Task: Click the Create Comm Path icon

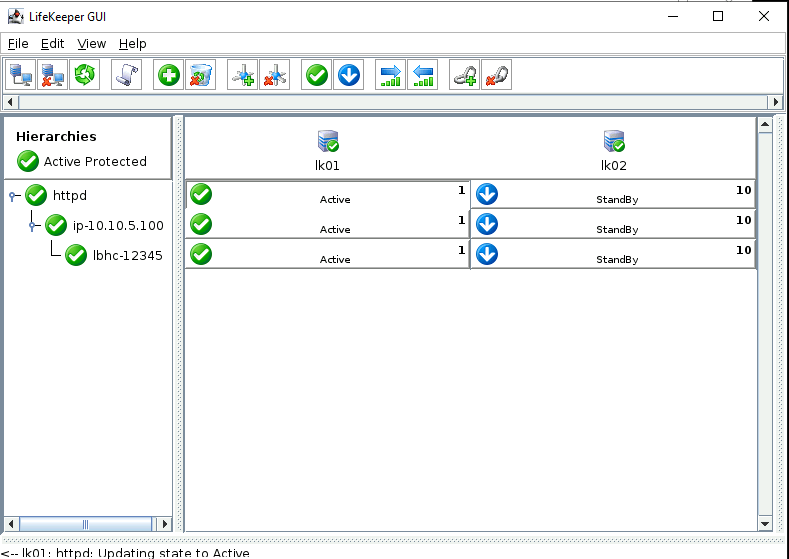Action: pos(243,75)
